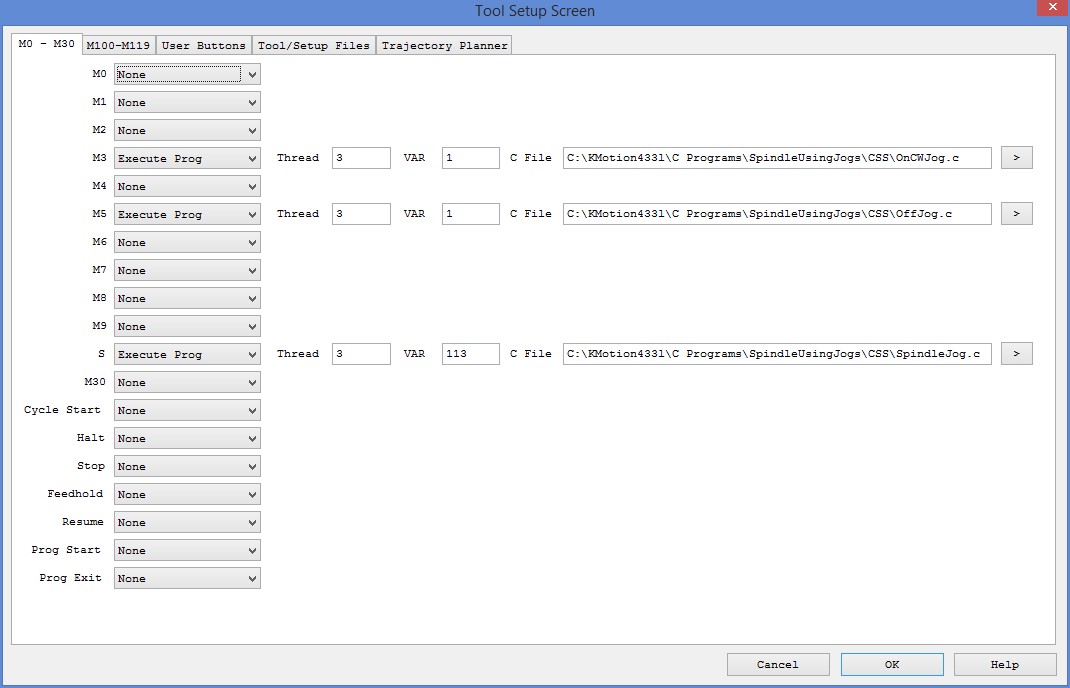Open the Cycle Start action dropdown
Viewport: 1070px width, 688px height.
pos(187,410)
